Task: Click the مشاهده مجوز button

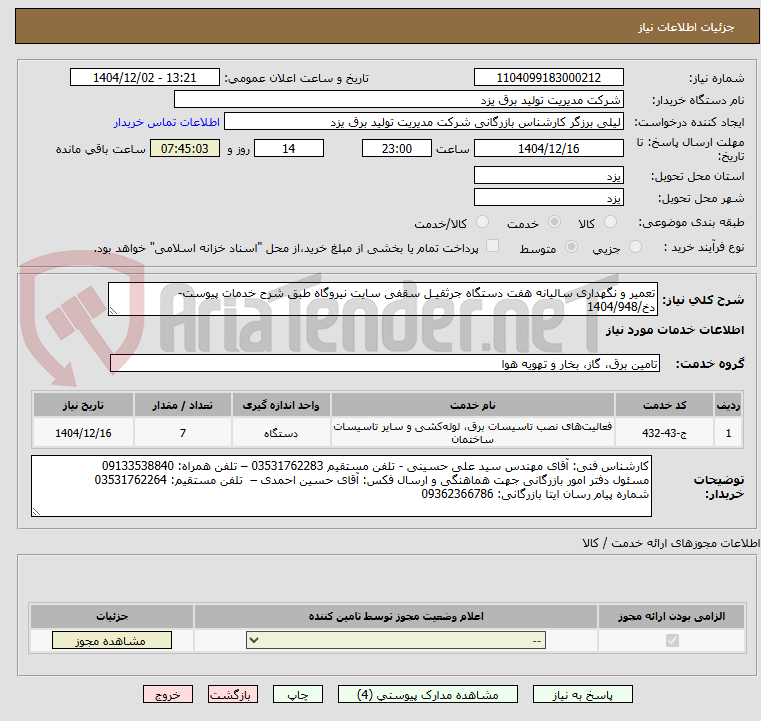Action: 112,640
